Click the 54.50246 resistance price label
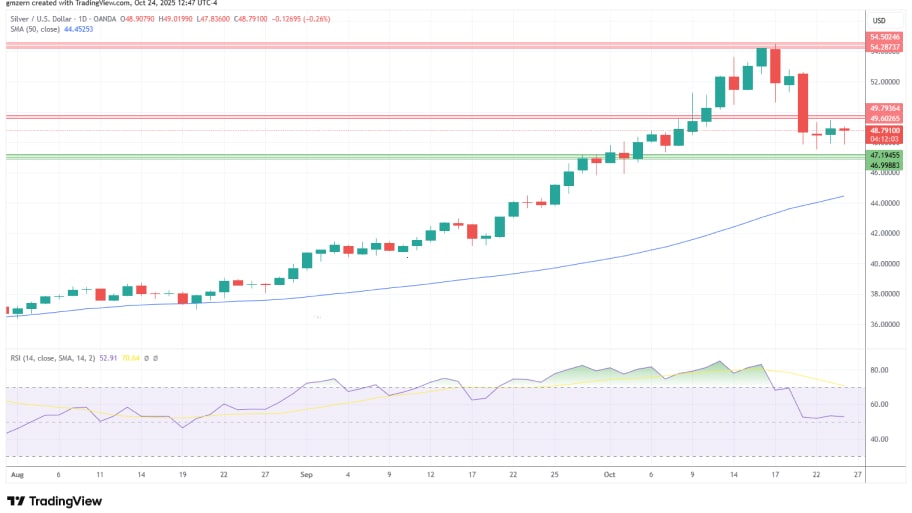Image resolution: width=912 pixels, height=513 pixels. [886, 37]
